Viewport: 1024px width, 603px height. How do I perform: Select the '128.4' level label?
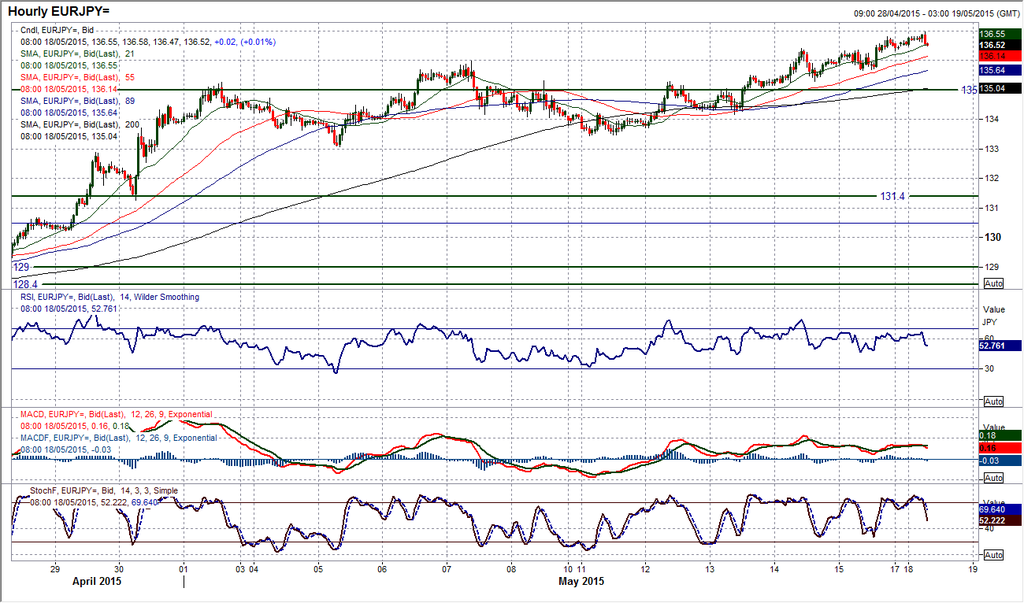coord(25,284)
